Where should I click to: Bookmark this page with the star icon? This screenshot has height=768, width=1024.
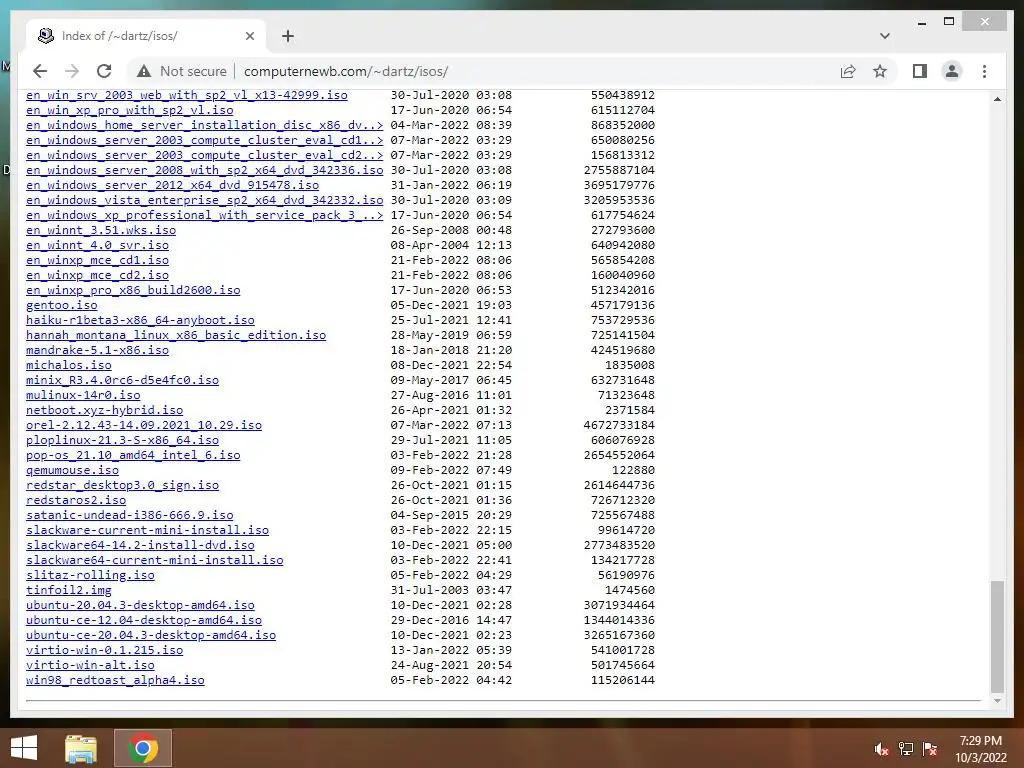click(x=880, y=71)
